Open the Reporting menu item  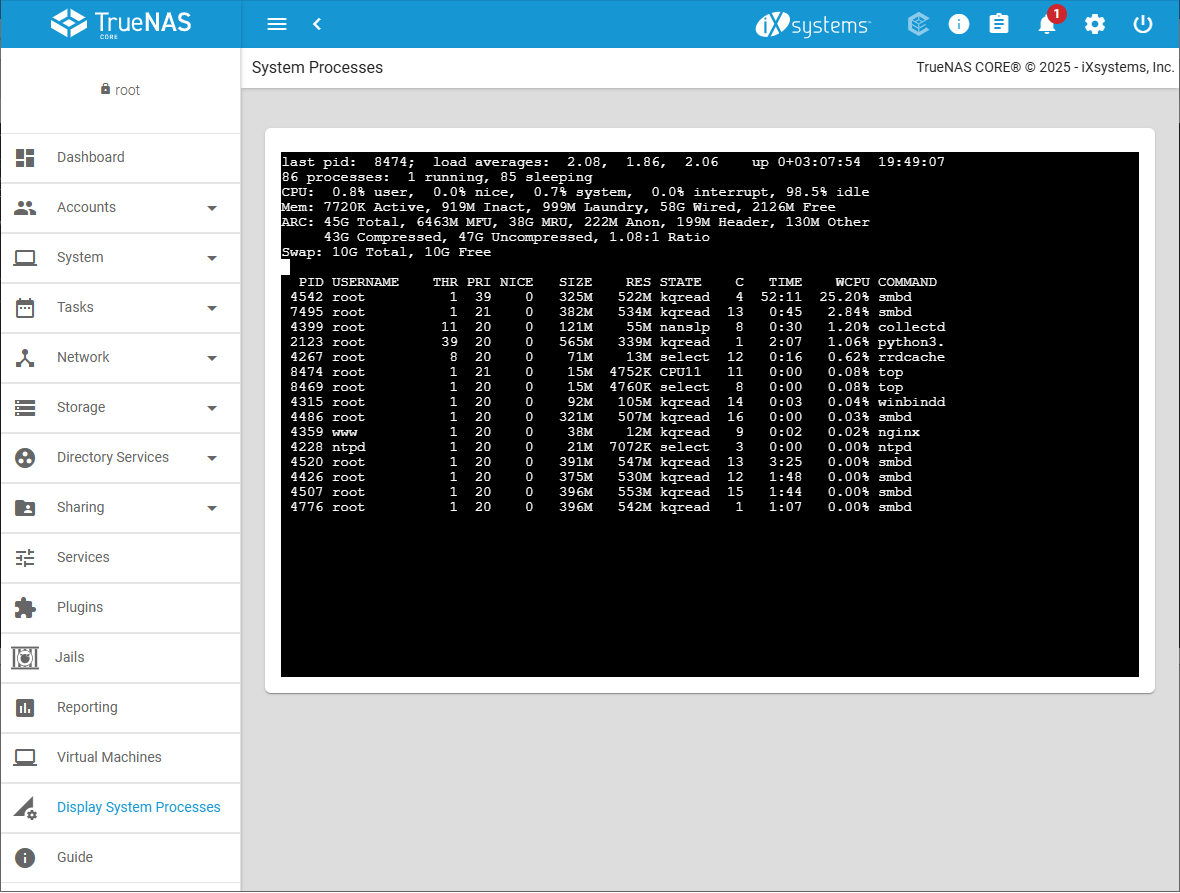[x=120, y=708]
